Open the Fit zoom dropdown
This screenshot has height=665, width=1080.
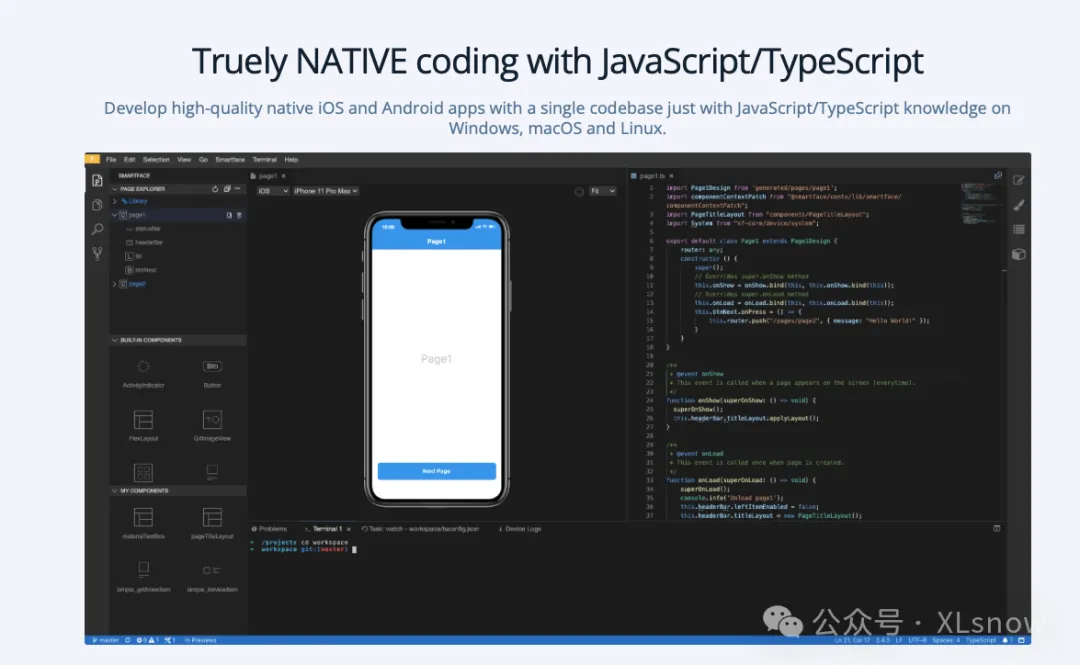(603, 191)
